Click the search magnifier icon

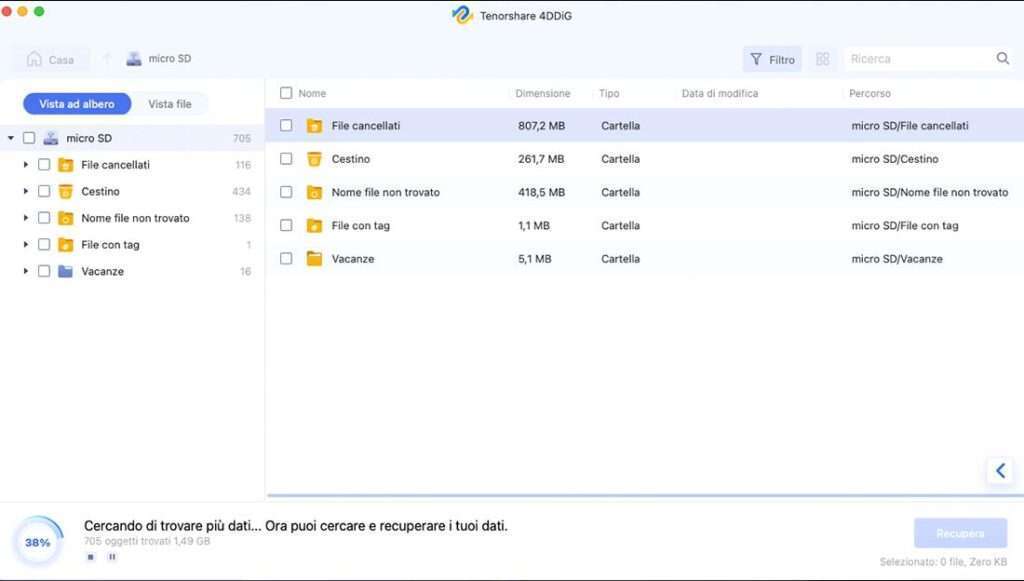pyautogui.click(x=1002, y=59)
